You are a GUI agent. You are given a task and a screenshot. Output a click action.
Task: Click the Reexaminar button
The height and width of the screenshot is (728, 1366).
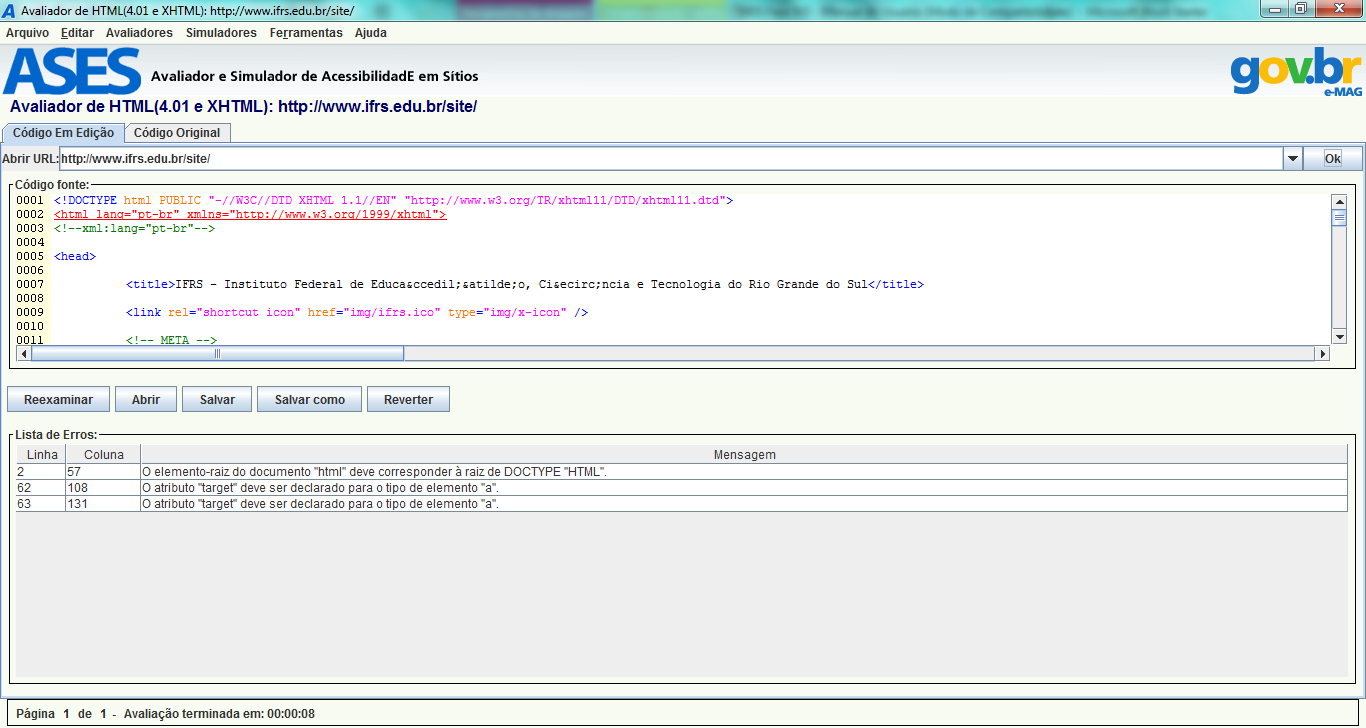pyautogui.click(x=58, y=399)
